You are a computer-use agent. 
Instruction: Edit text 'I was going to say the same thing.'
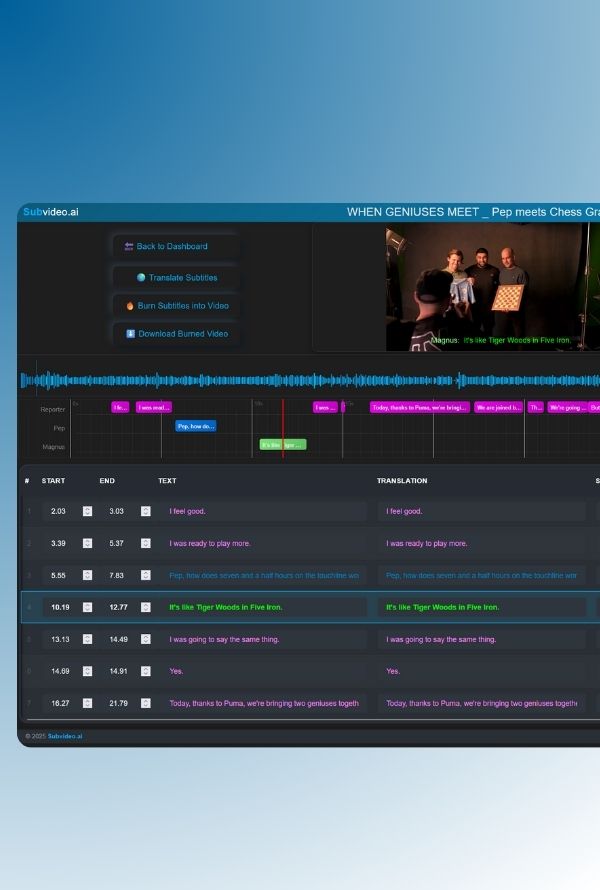(264, 639)
